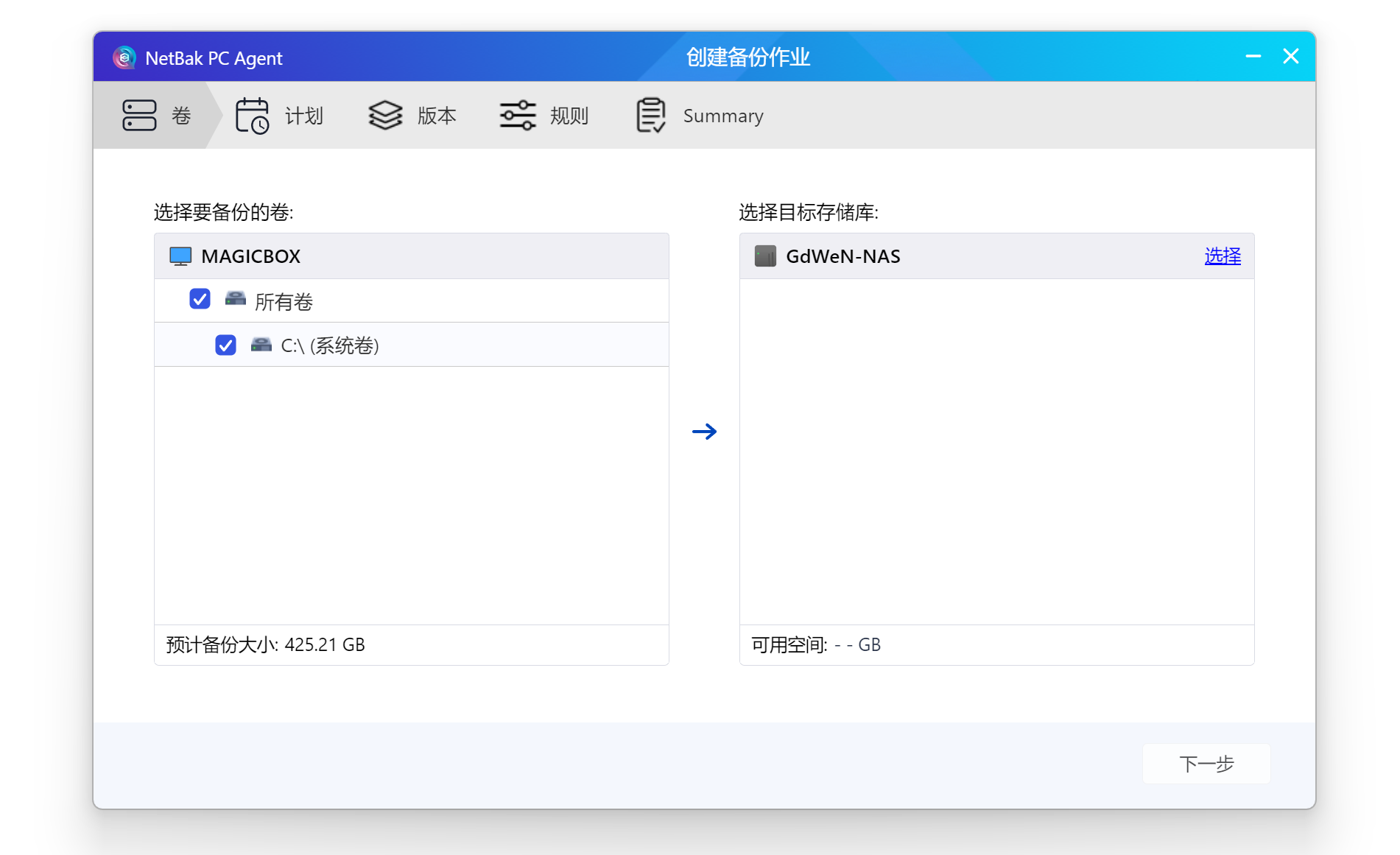Click the 创建备份作业 window title
The height and width of the screenshot is (855, 1400).
748,57
